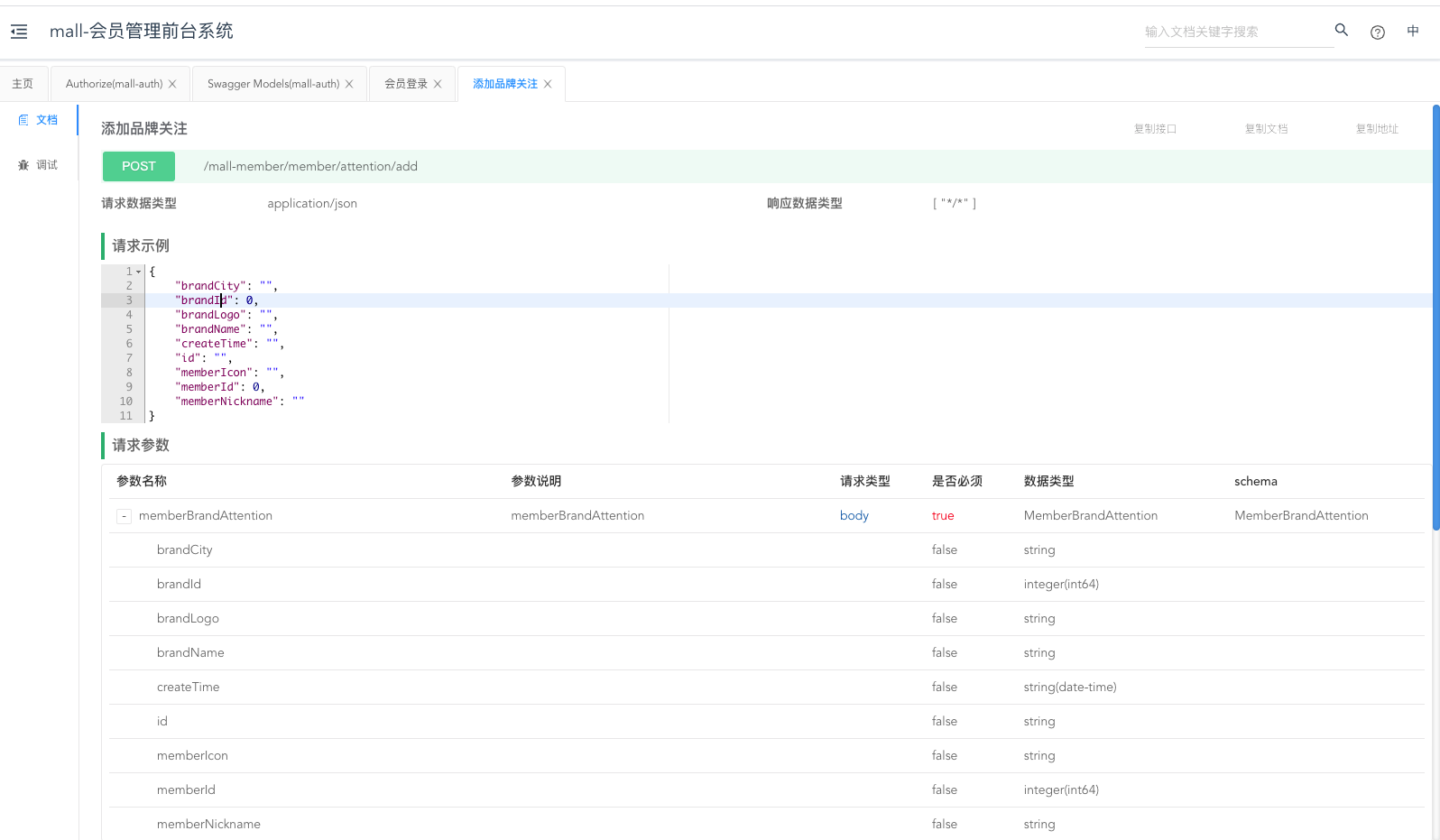Select the 添加品牌关注 tab
This screenshot has width=1440, height=840.
tap(505, 84)
